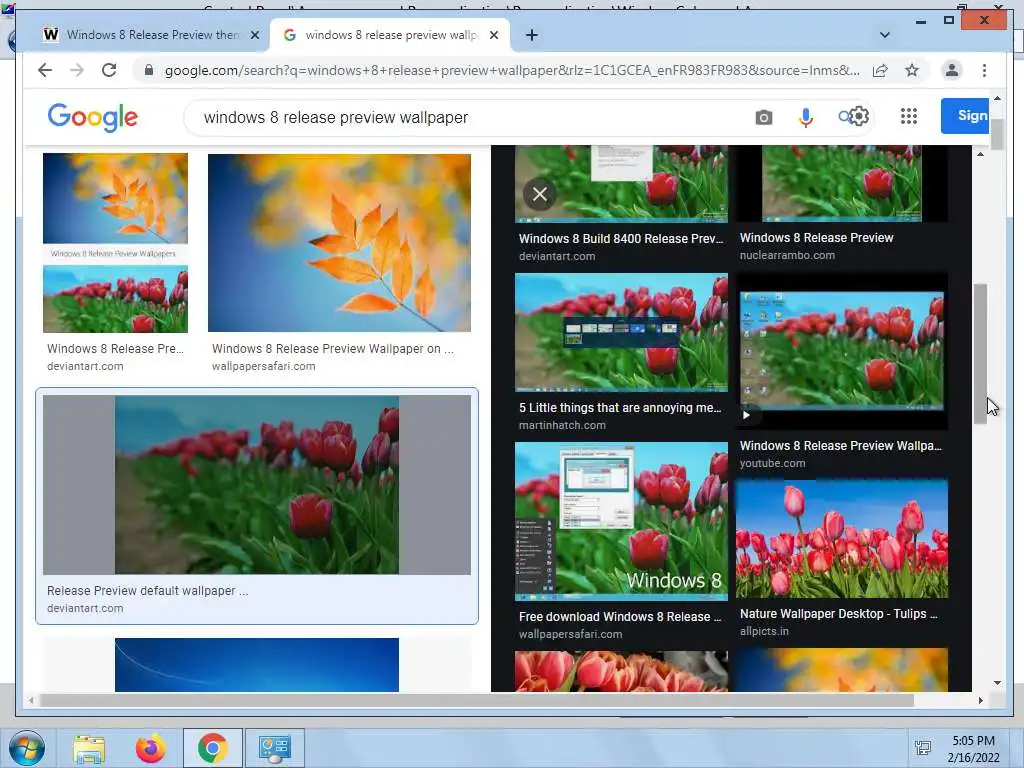Screen dimensions: 1024x768
Task: Close the image preview panel
Action: point(539,194)
